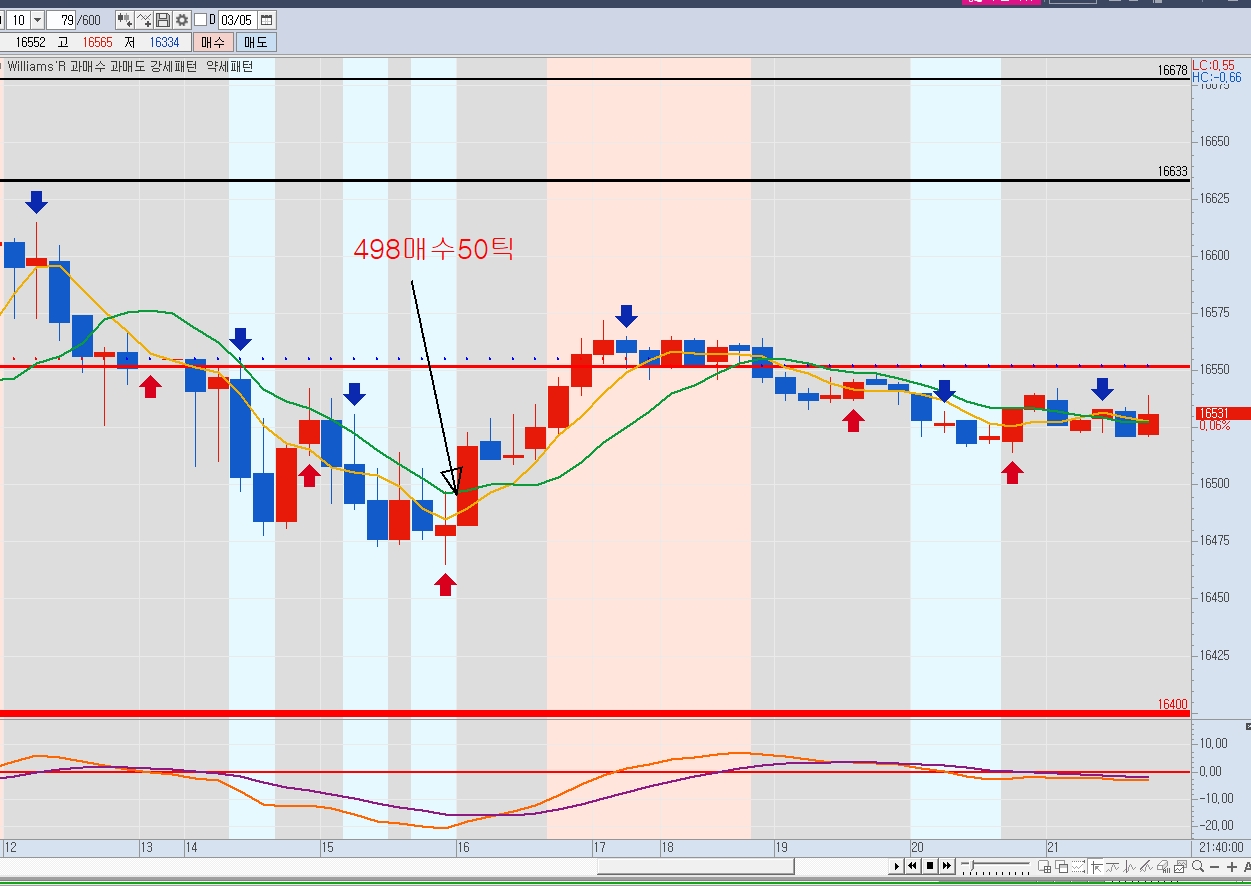Click the period input showing 10
Viewport: 1251px width, 886px height.
tap(19, 19)
